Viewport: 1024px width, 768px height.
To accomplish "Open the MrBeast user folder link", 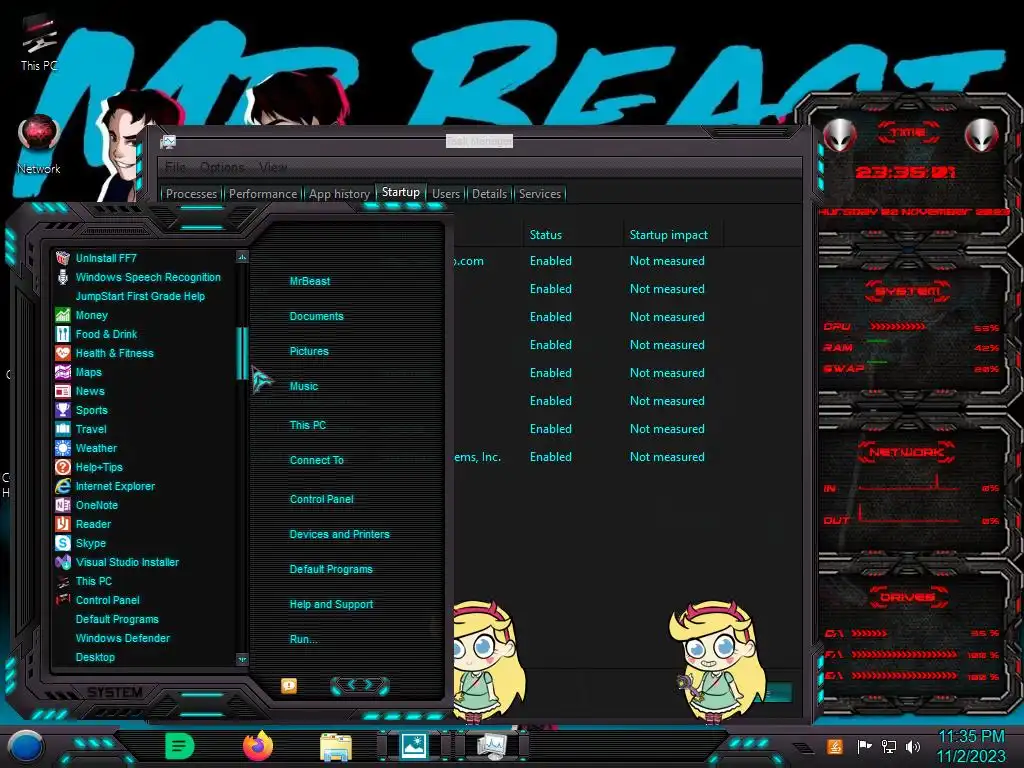I will [x=310, y=281].
